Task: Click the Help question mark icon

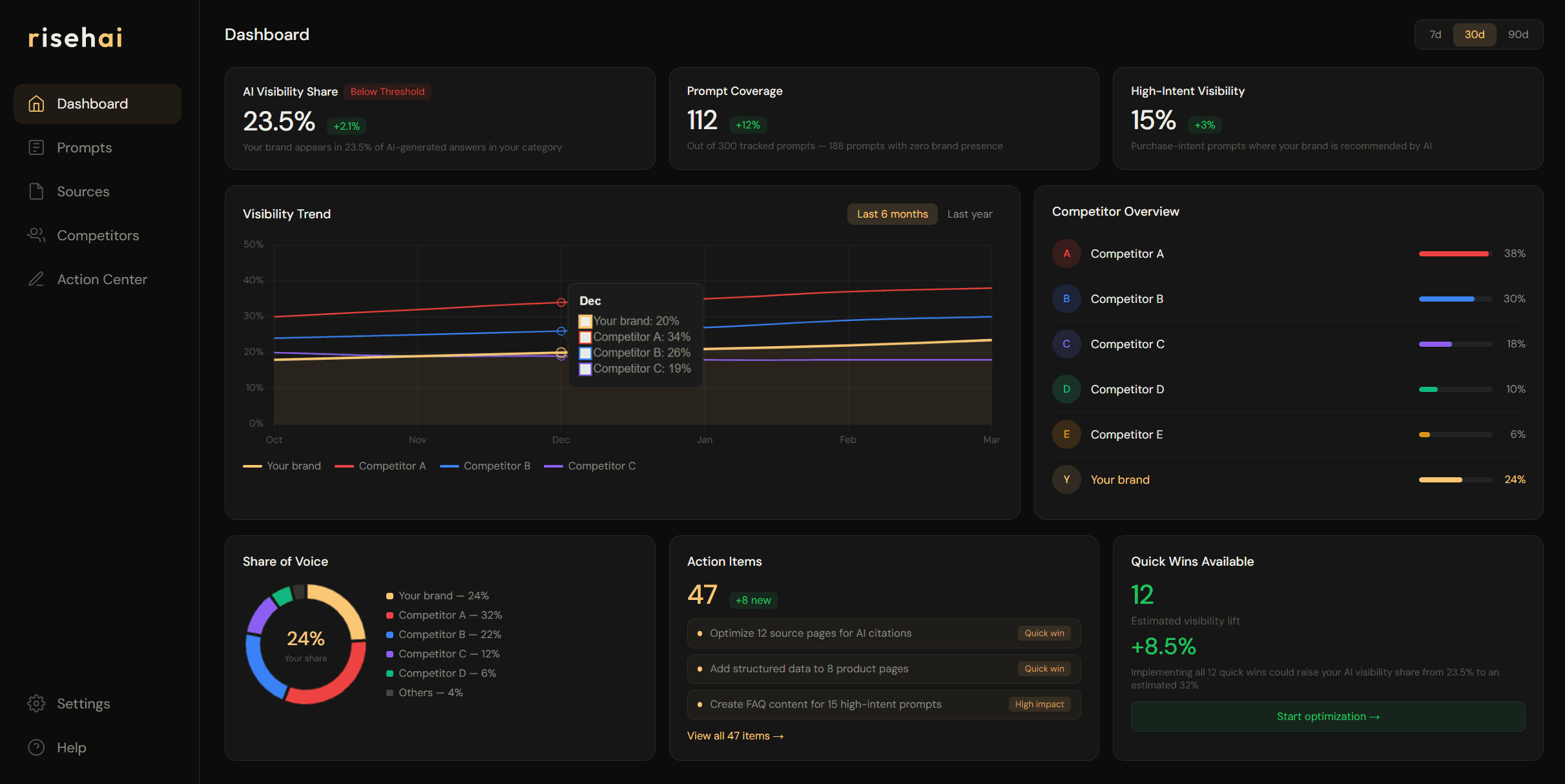Action: (x=36, y=748)
